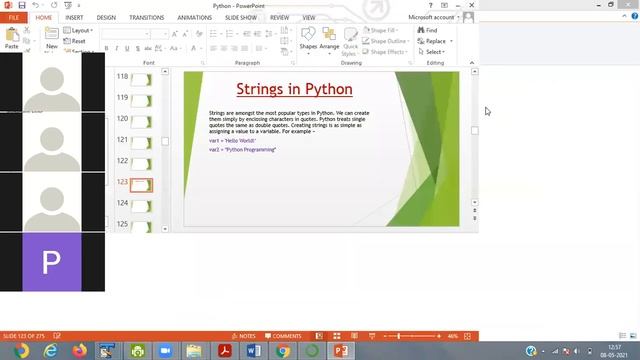Click the Strings in Python slide title
This screenshot has height=360, width=640.
[x=294, y=89]
